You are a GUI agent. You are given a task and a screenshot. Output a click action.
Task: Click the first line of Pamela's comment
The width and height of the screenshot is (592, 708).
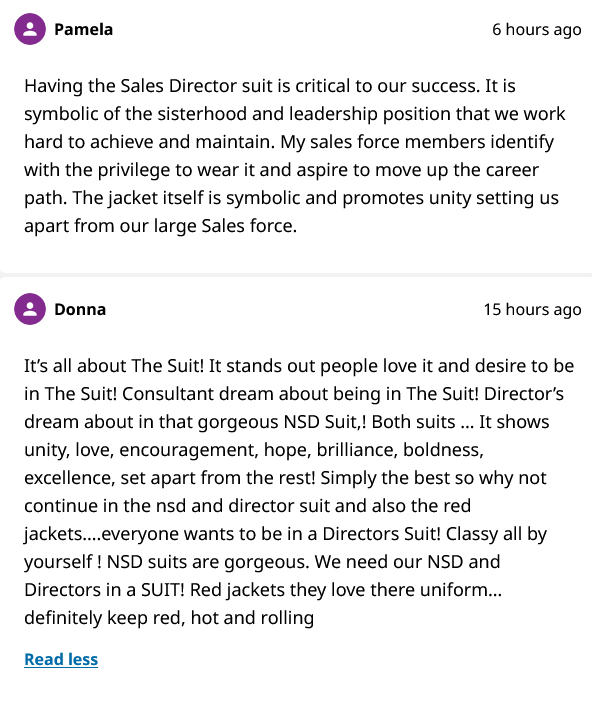[270, 86]
